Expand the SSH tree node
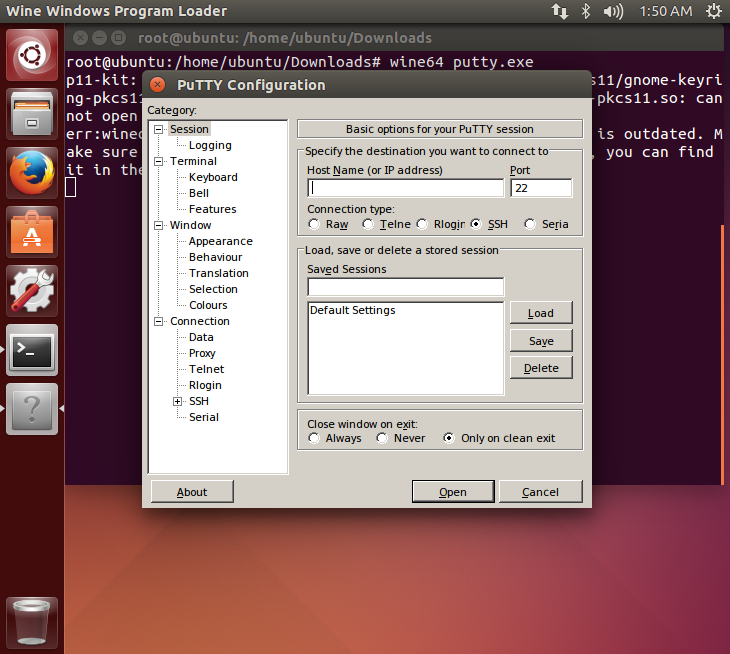 (177, 401)
